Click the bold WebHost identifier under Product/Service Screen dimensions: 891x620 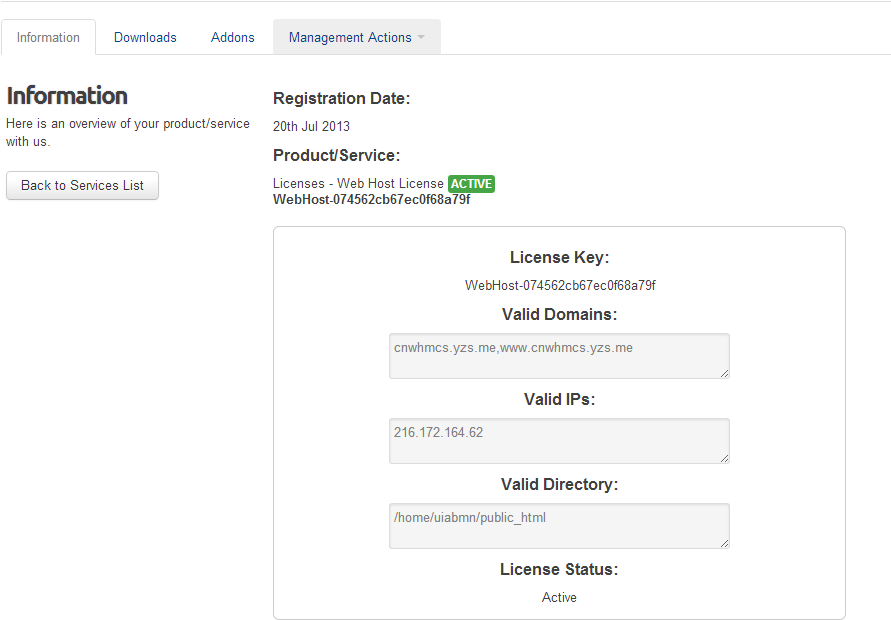pyautogui.click(x=372, y=200)
